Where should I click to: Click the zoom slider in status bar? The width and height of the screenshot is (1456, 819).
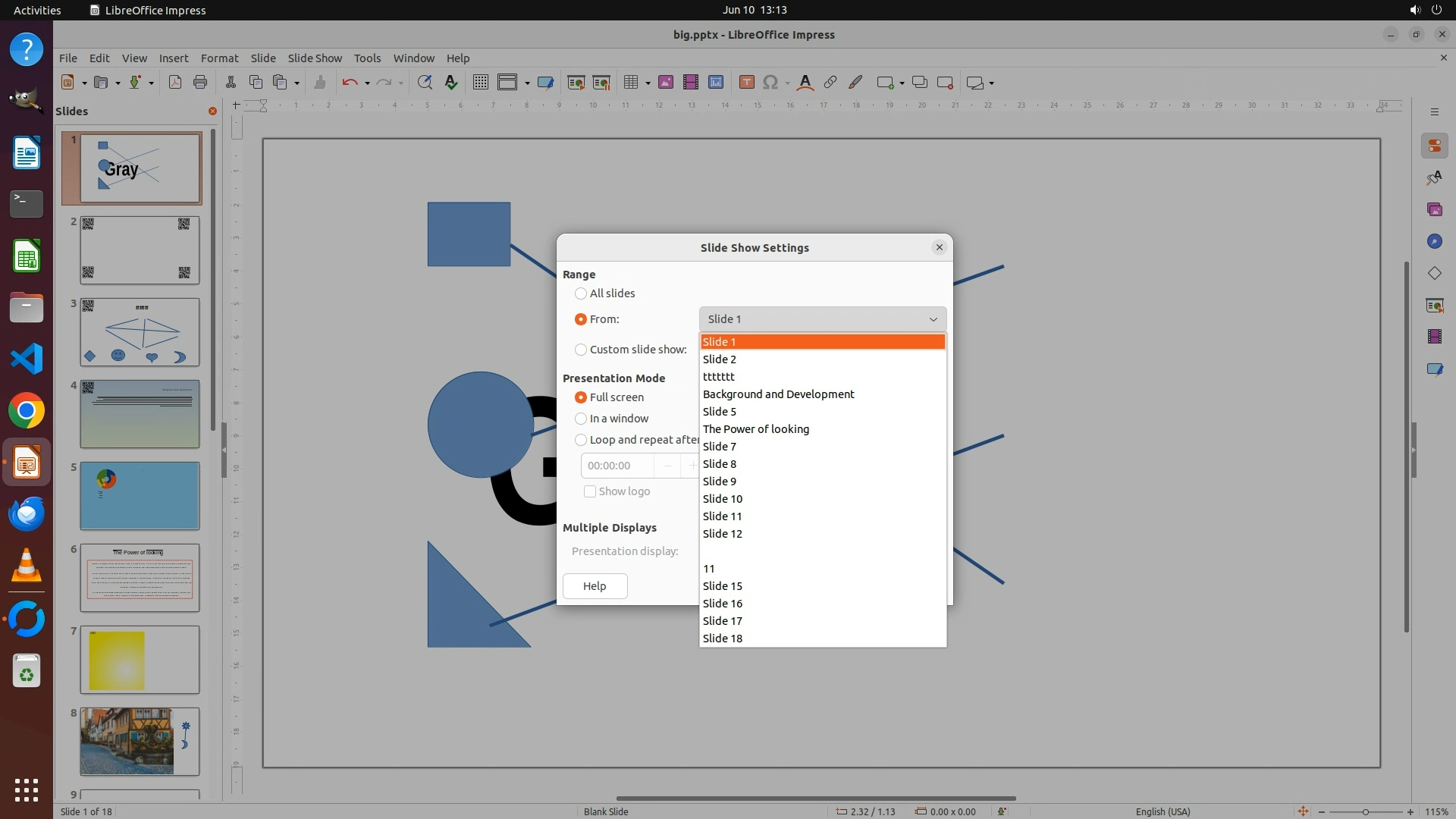pos(1365,811)
